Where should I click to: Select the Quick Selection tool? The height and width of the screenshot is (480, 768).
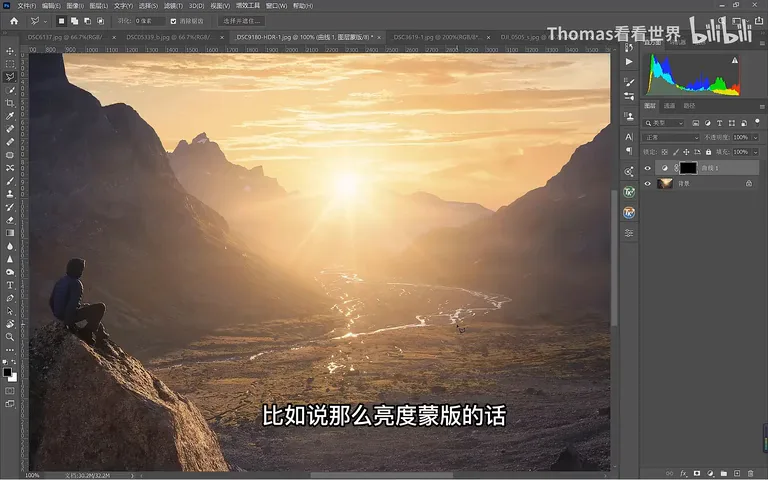tap(10, 90)
